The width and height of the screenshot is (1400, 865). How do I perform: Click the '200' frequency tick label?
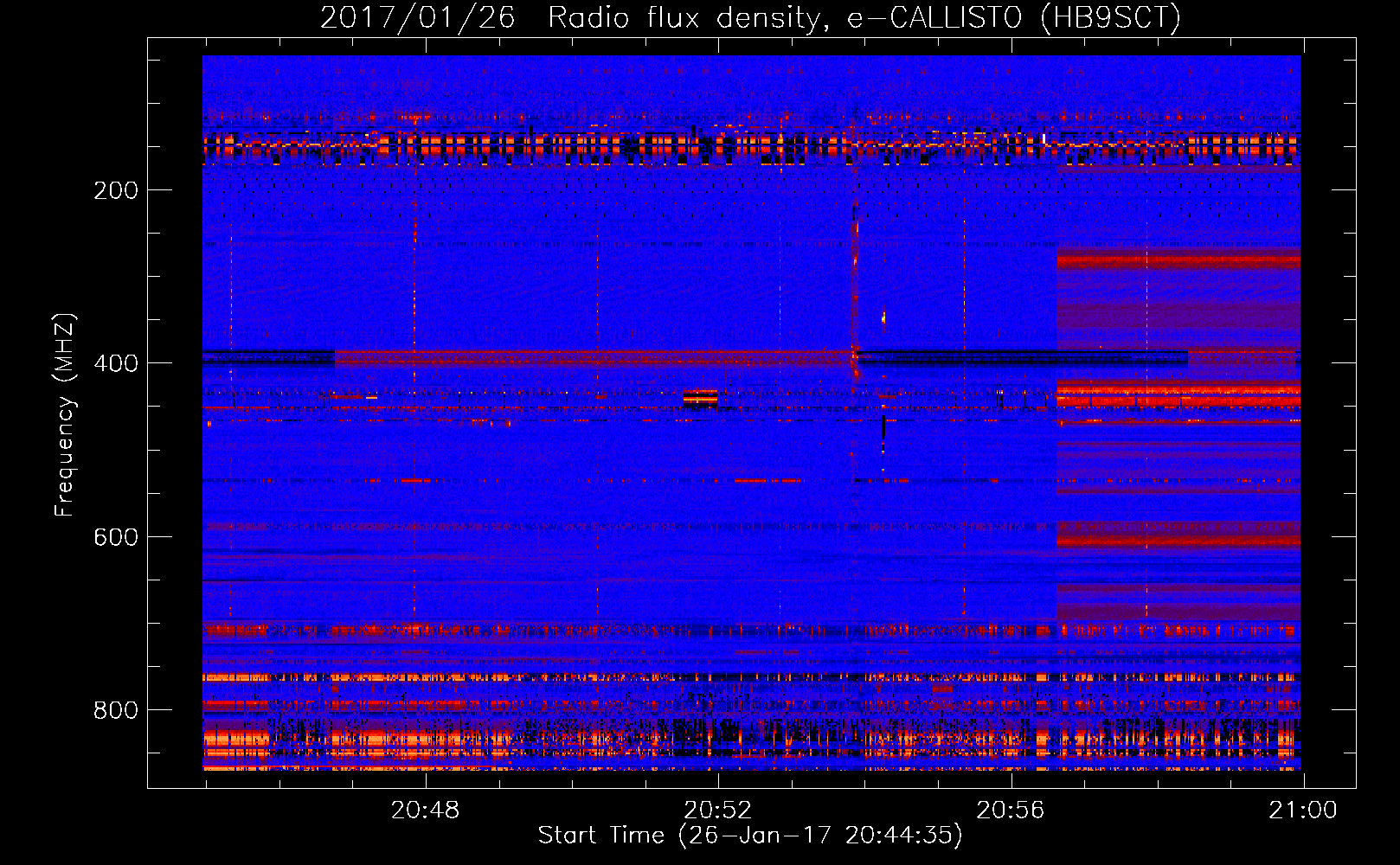click(116, 190)
